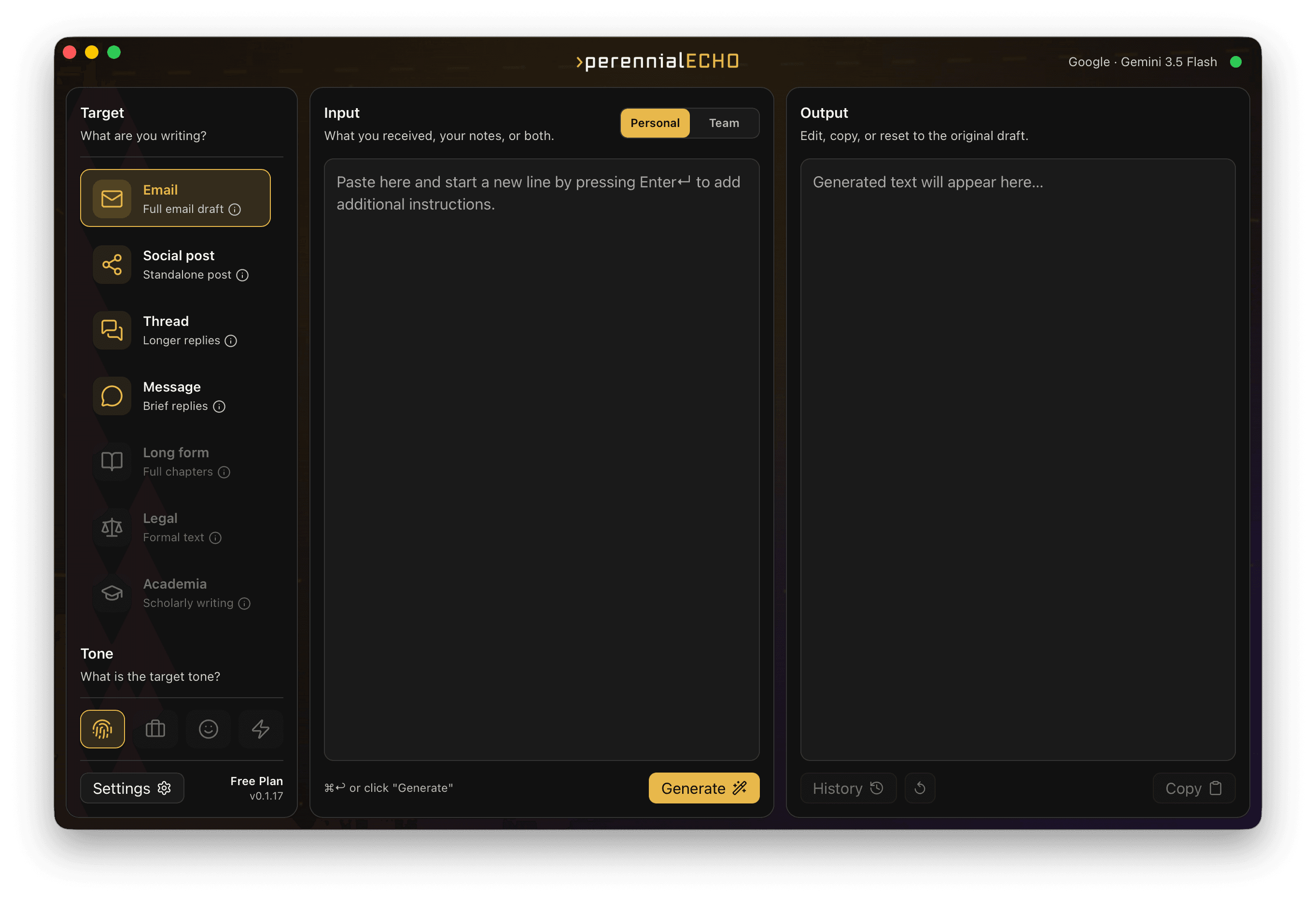Open Settings
The width and height of the screenshot is (1316, 901).
132,788
